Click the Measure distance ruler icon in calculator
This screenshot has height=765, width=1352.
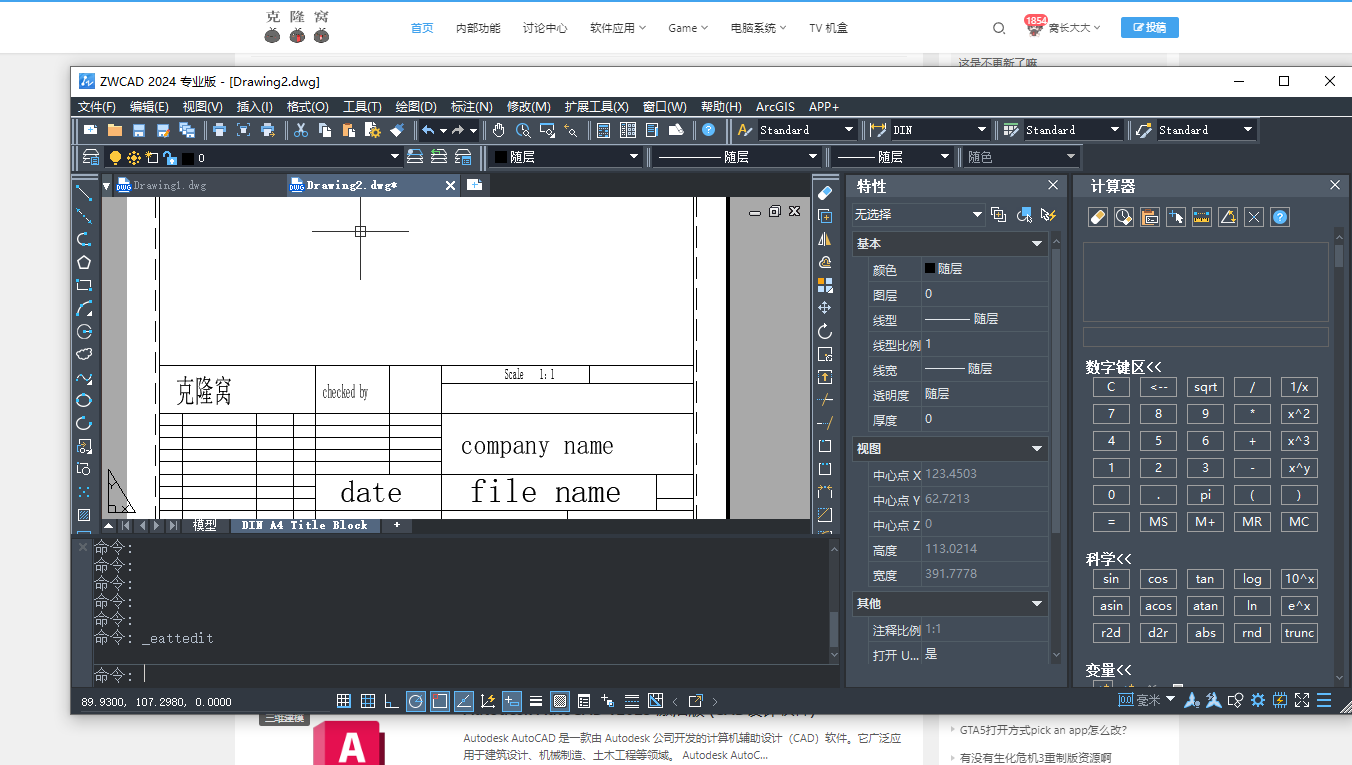pos(1202,217)
